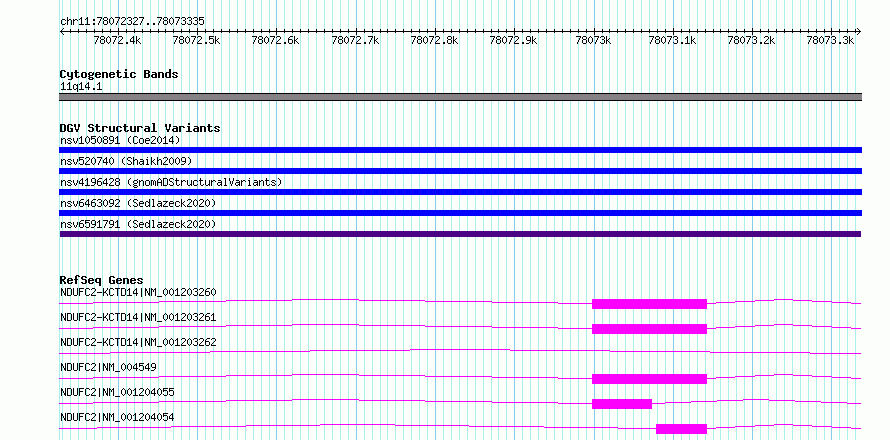Click the 78073.3k ruler tick label
The height and width of the screenshot is (440, 890).
(830, 40)
